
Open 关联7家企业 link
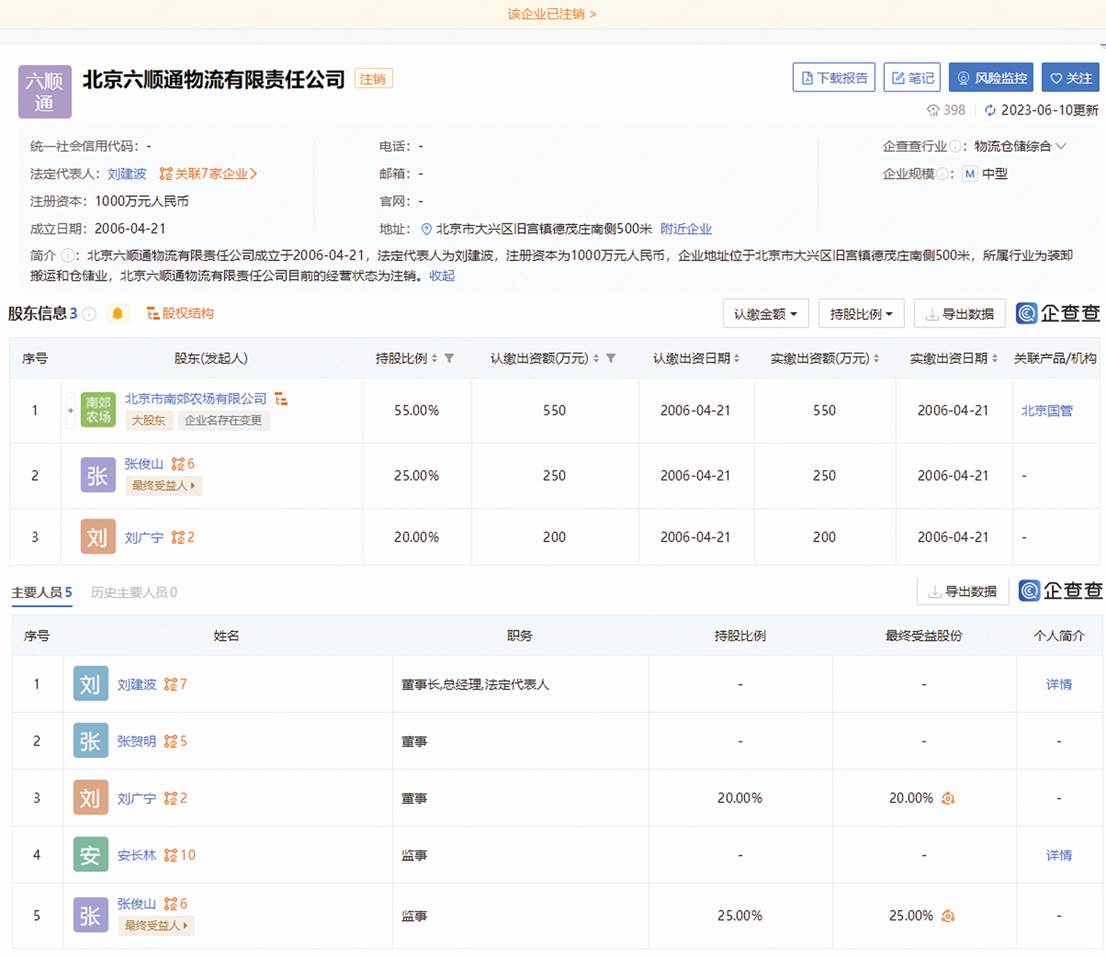[x=208, y=174]
